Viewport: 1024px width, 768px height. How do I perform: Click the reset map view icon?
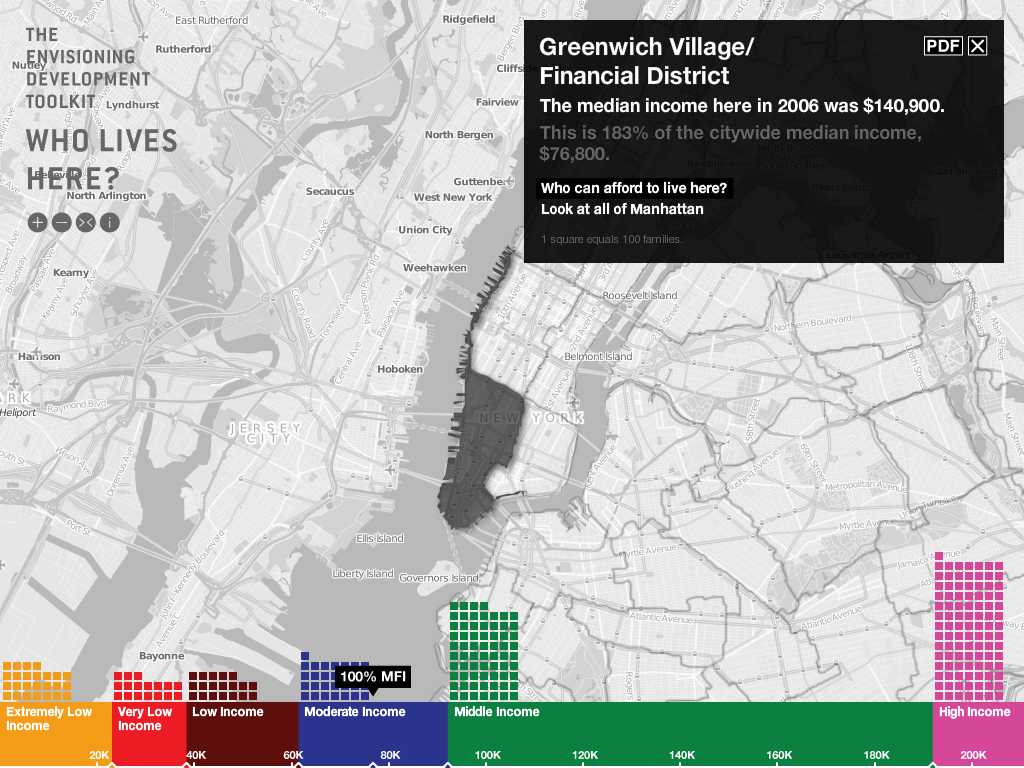(85, 222)
